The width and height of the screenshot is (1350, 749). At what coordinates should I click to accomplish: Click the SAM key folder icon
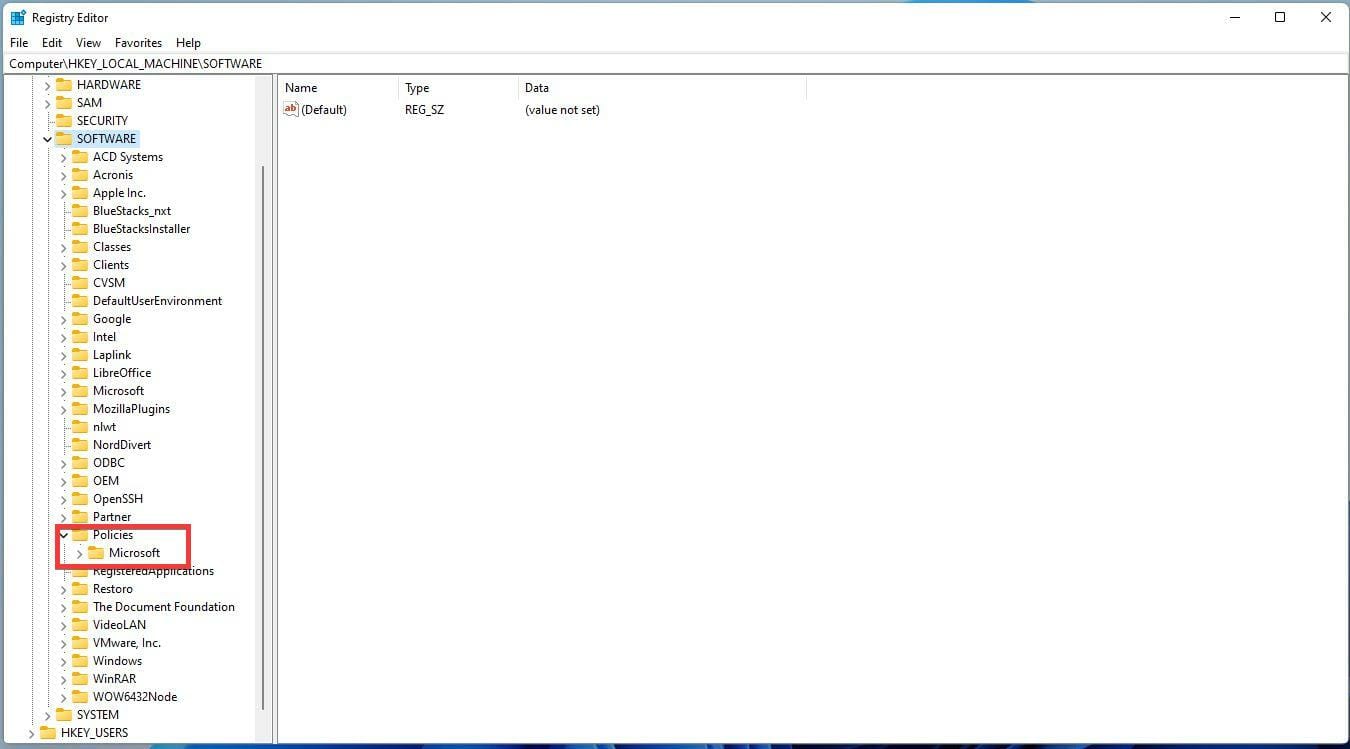[64, 103]
